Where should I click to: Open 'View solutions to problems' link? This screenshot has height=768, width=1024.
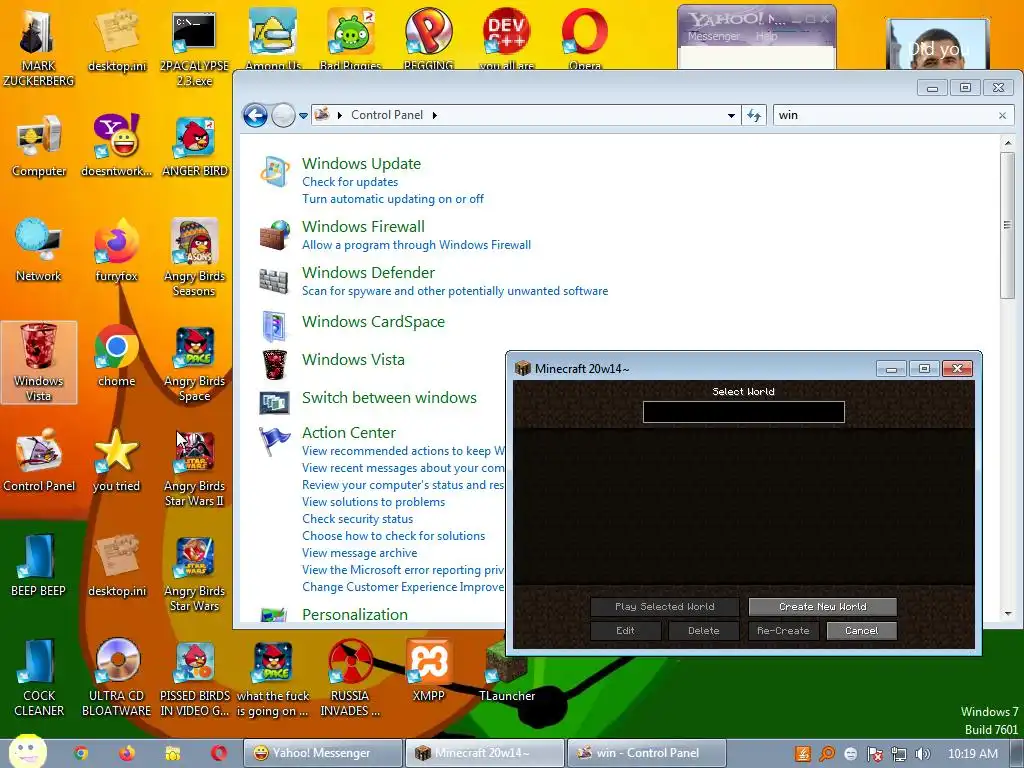click(374, 502)
